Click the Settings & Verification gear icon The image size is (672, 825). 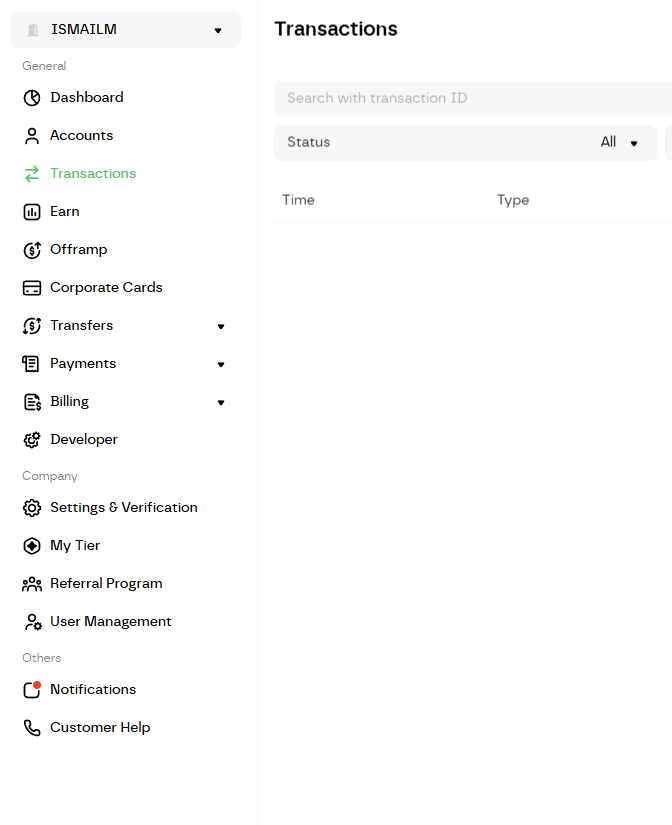pyautogui.click(x=32, y=508)
